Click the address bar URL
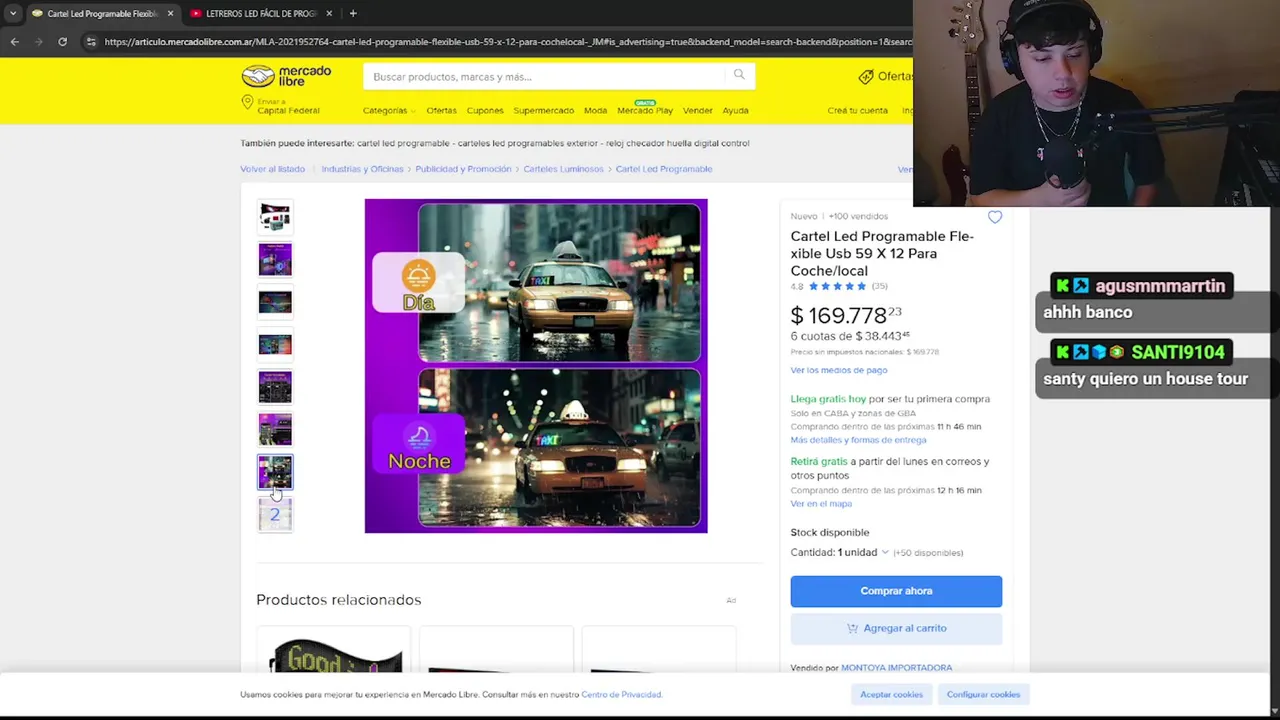This screenshot has width=1280, height=720. [x=507, y=42]
